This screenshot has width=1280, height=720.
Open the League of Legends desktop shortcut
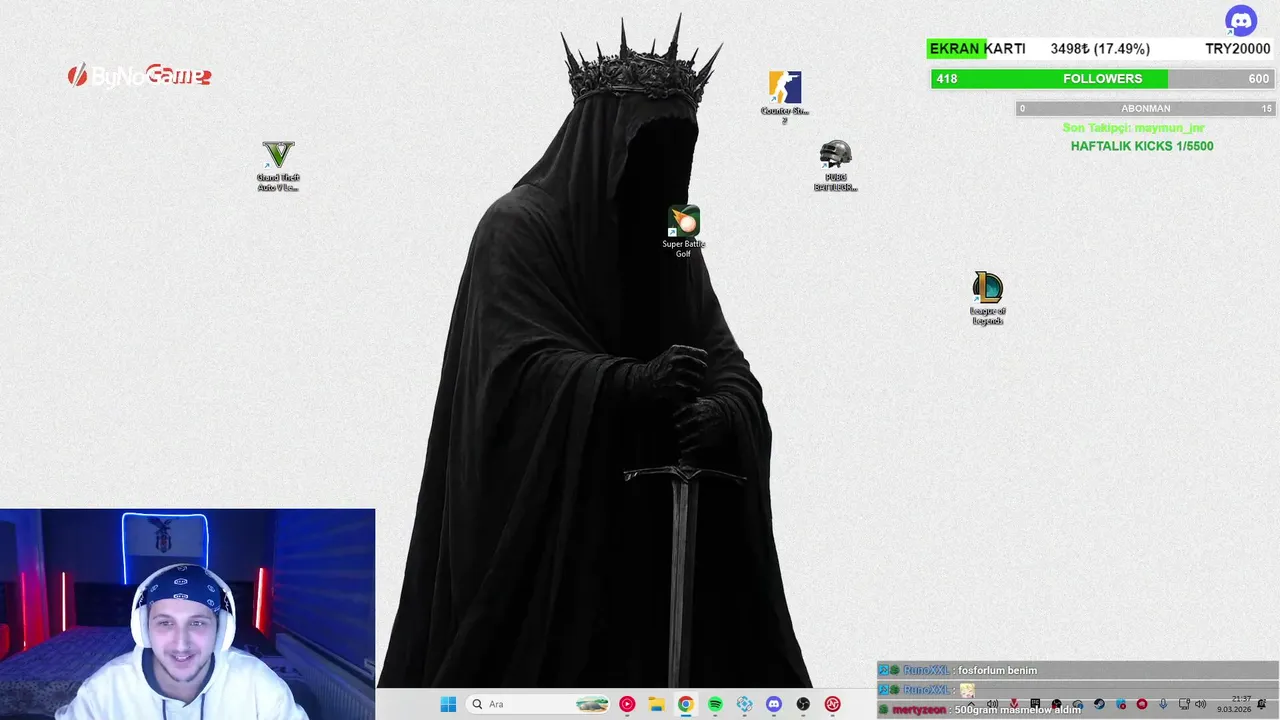coord(987,298)
